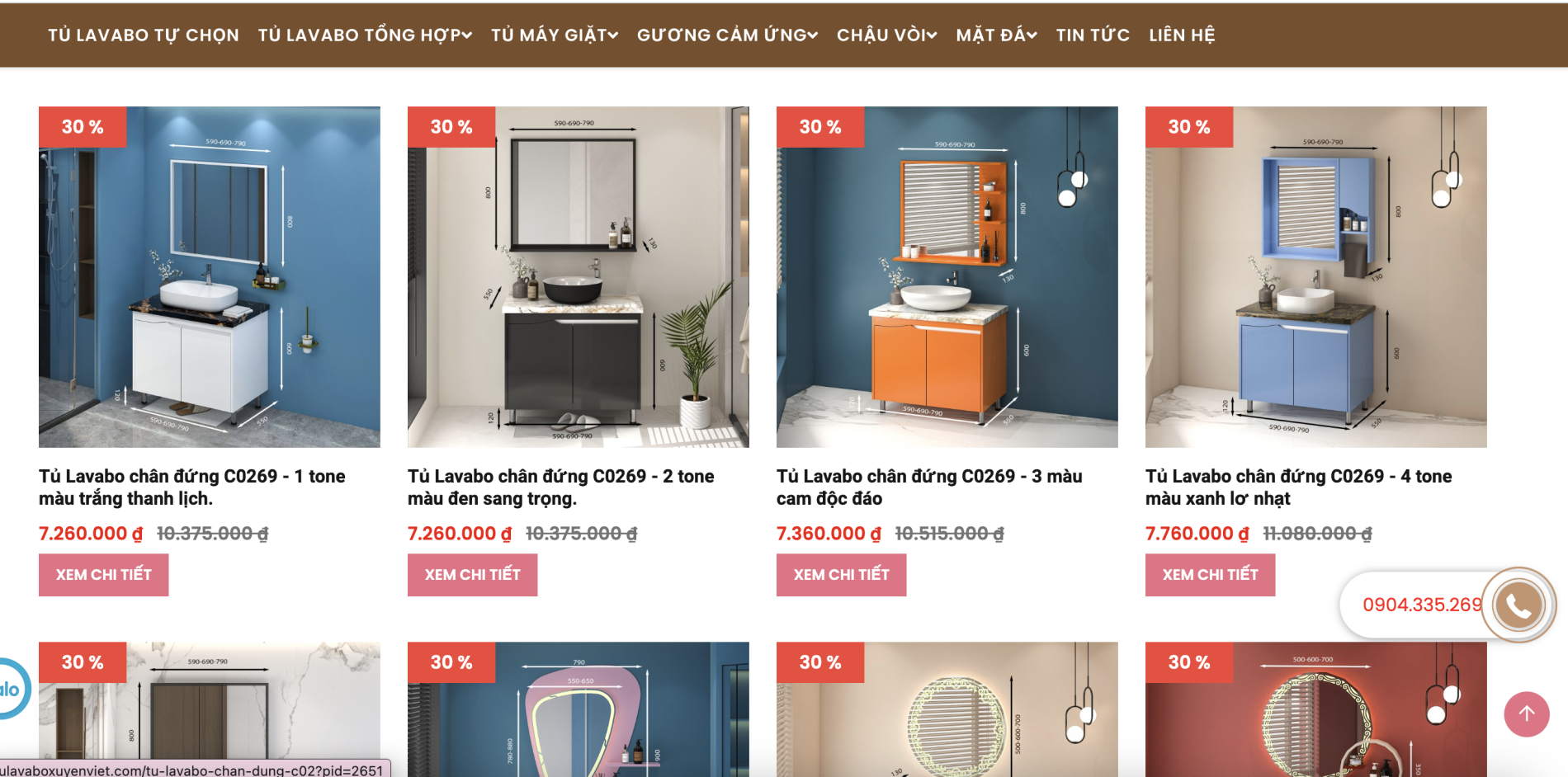Click the 30% badge on the white cabinet

point(83,127)
